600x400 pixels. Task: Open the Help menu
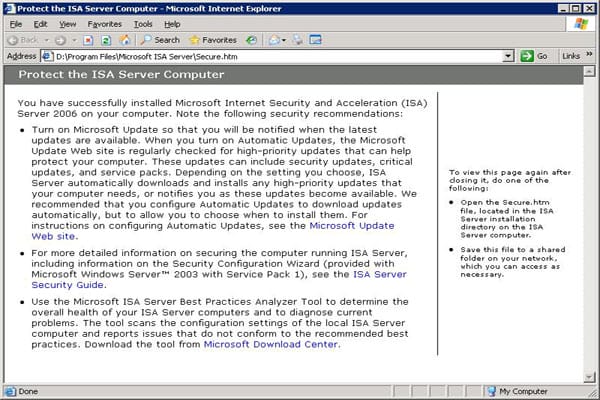(172, 23)
